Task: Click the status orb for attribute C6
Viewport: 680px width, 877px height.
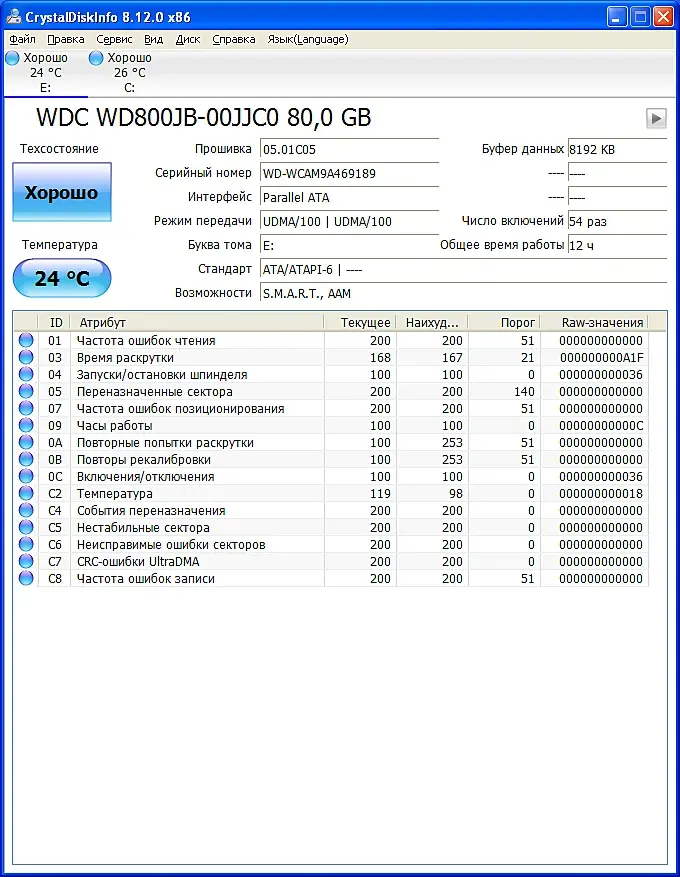Action: point(26,544)
